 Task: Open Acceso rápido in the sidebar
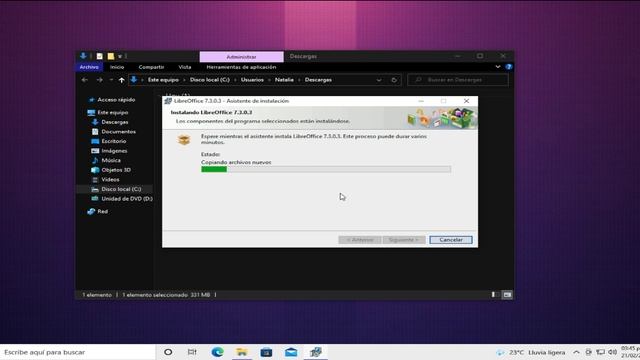[x=116, y=100]
